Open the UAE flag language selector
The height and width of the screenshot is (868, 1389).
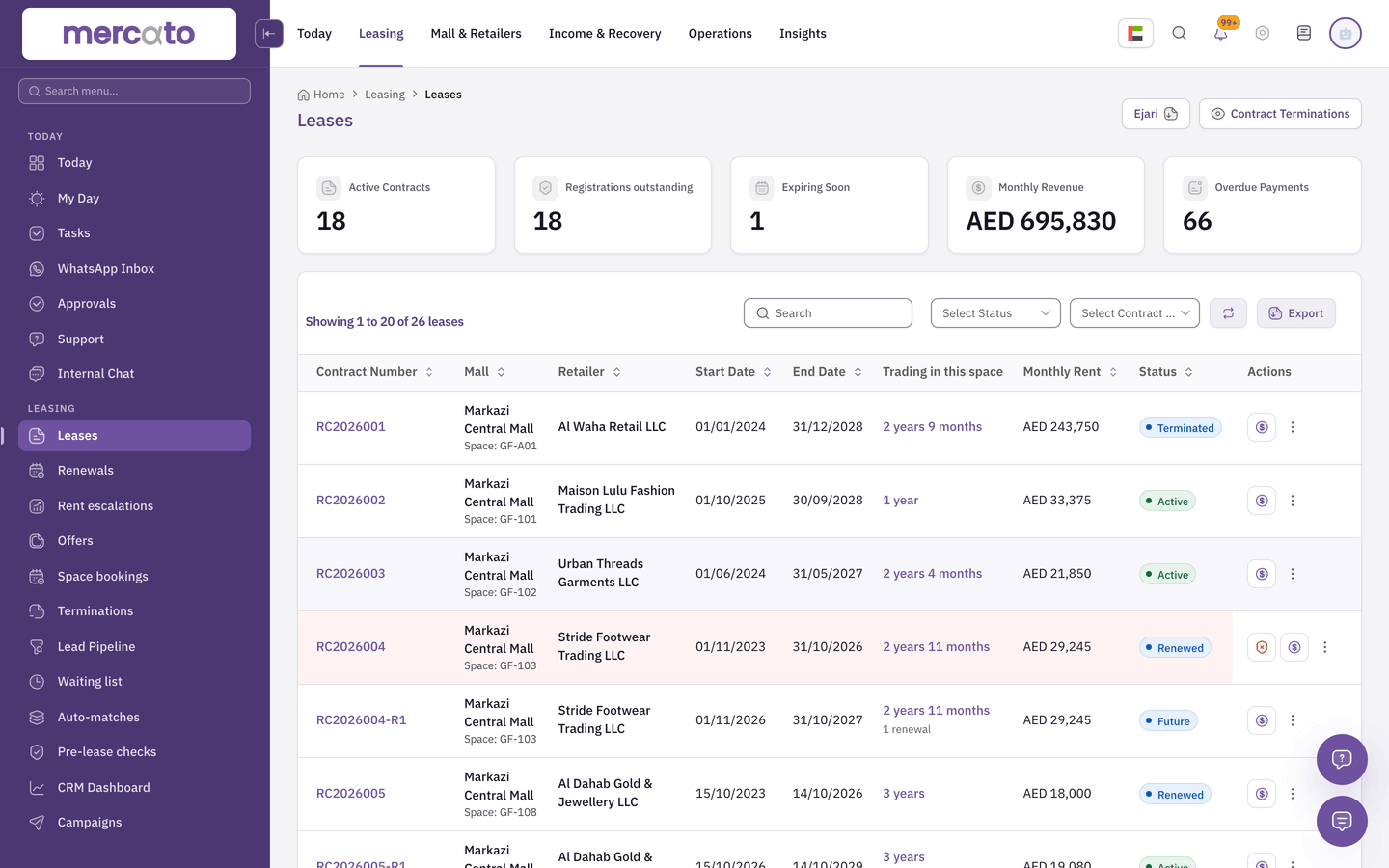point(1135,33)
